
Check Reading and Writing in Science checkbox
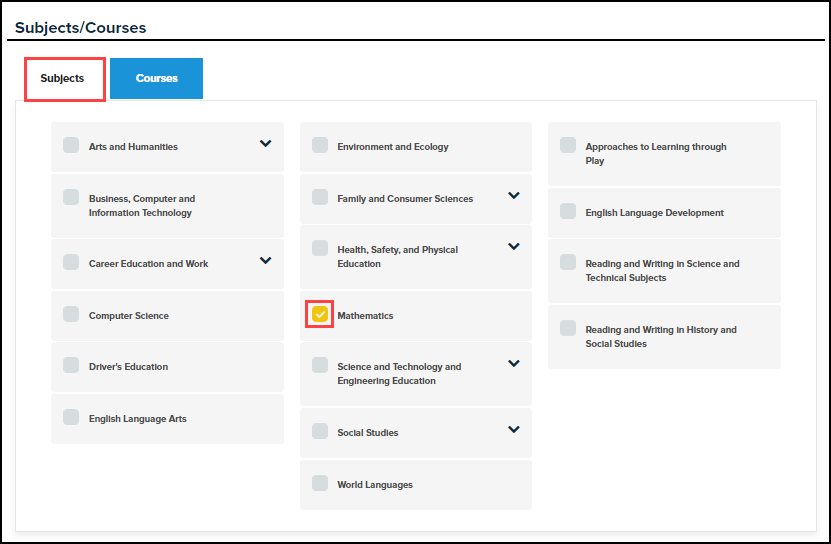coord(568,263)
